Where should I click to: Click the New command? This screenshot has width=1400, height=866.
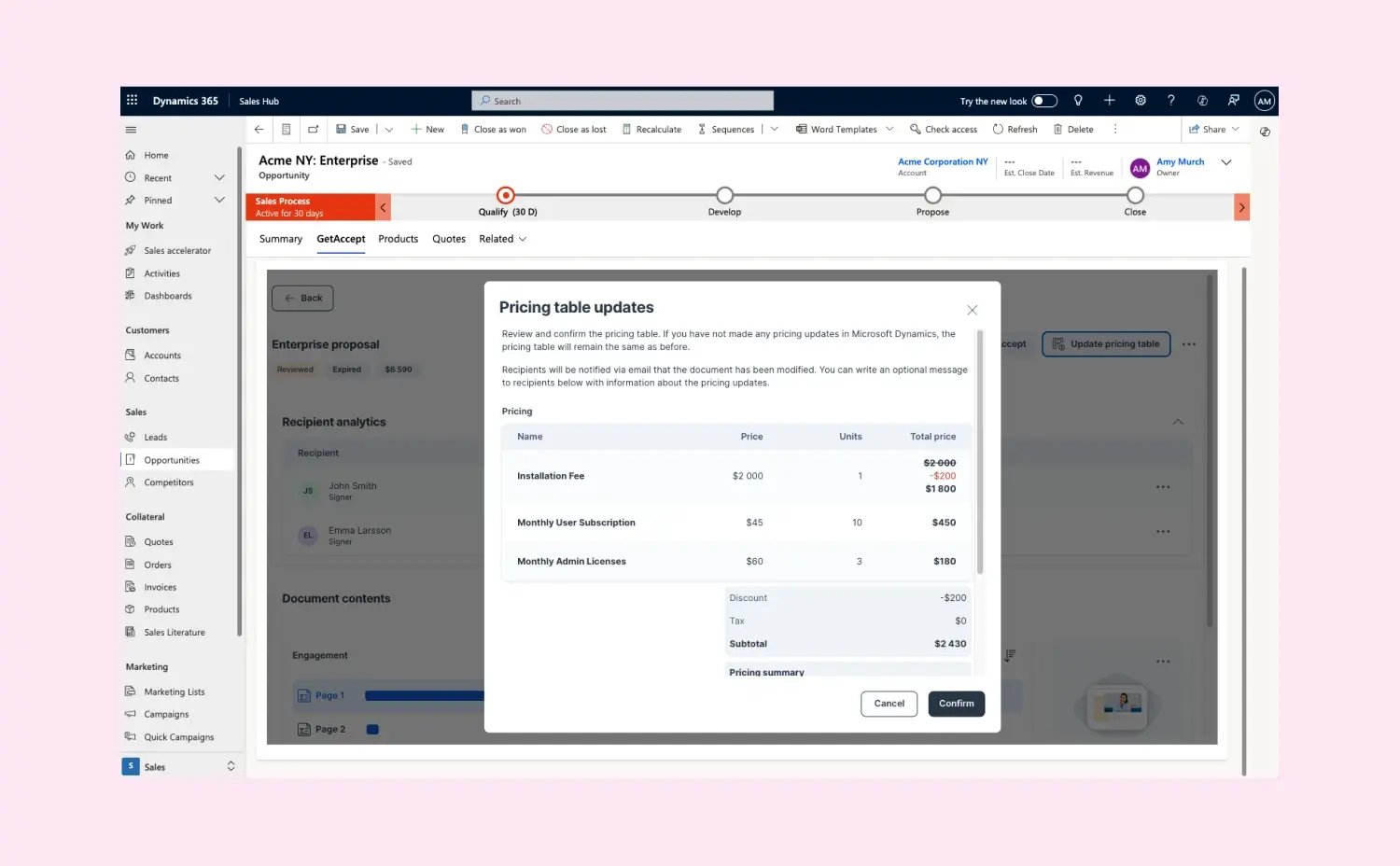(427, 130)
